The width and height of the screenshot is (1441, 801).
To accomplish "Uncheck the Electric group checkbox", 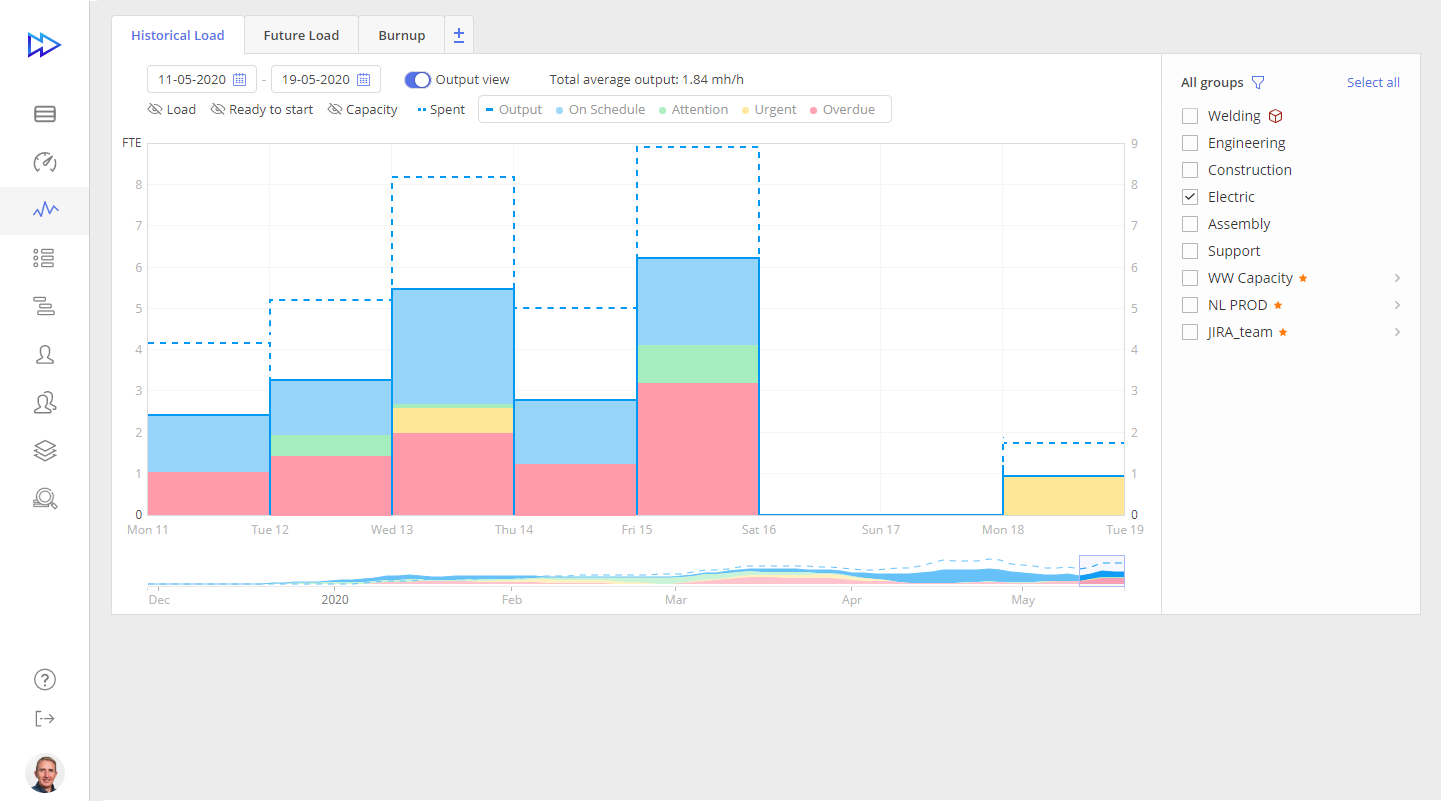I will click(x=1190, y=197).
